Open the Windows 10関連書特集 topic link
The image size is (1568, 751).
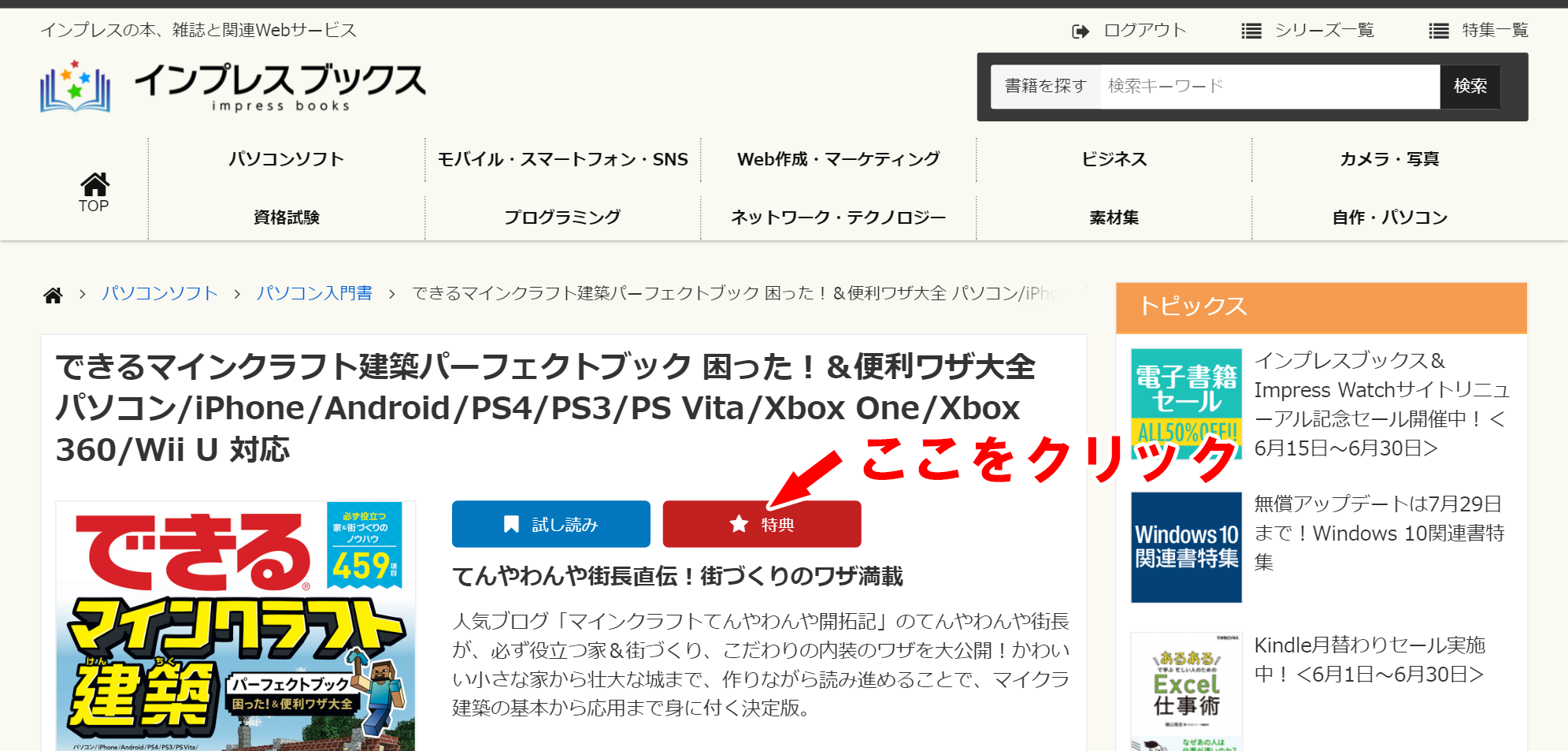click(1379, 533)
